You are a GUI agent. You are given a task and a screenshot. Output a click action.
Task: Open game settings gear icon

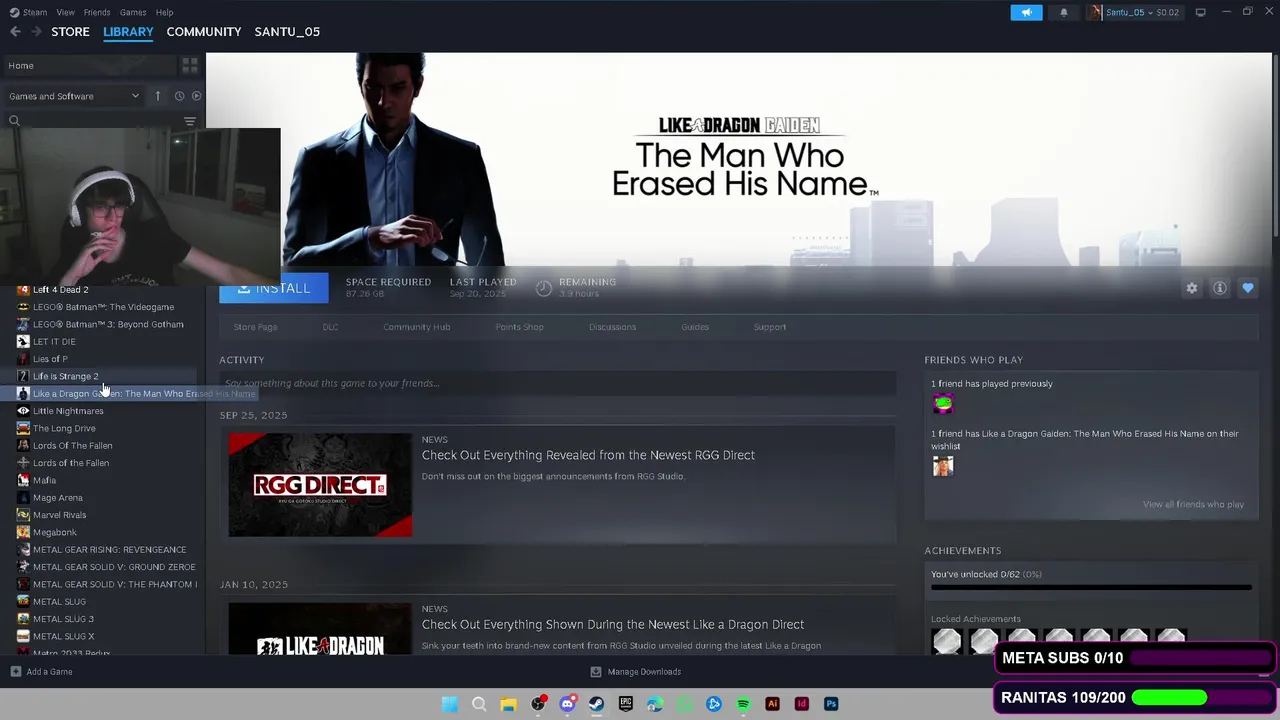pos(1191,288)
